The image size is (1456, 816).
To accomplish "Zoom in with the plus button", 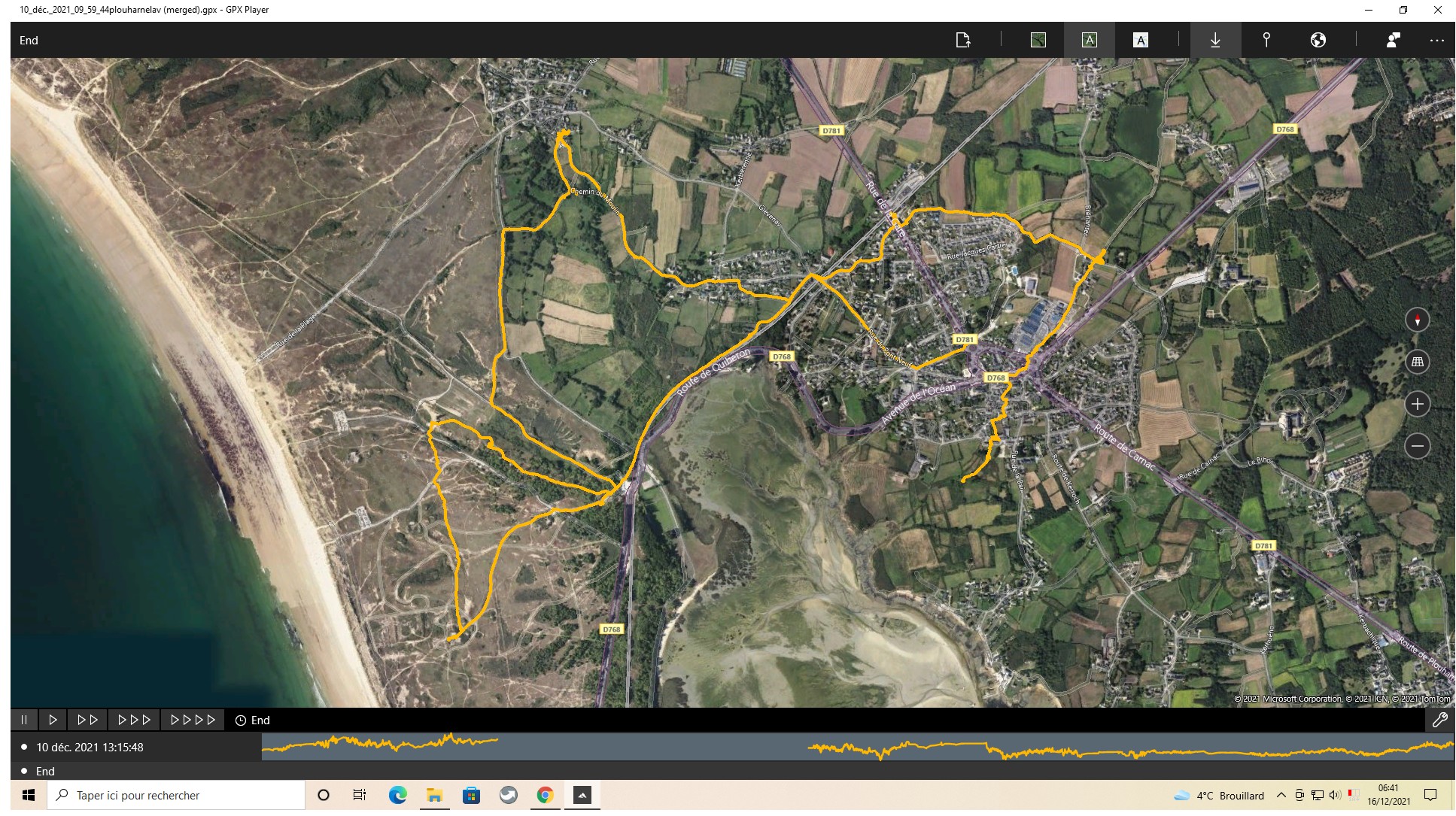I will pyautogui.click(x=1417, y=405).
